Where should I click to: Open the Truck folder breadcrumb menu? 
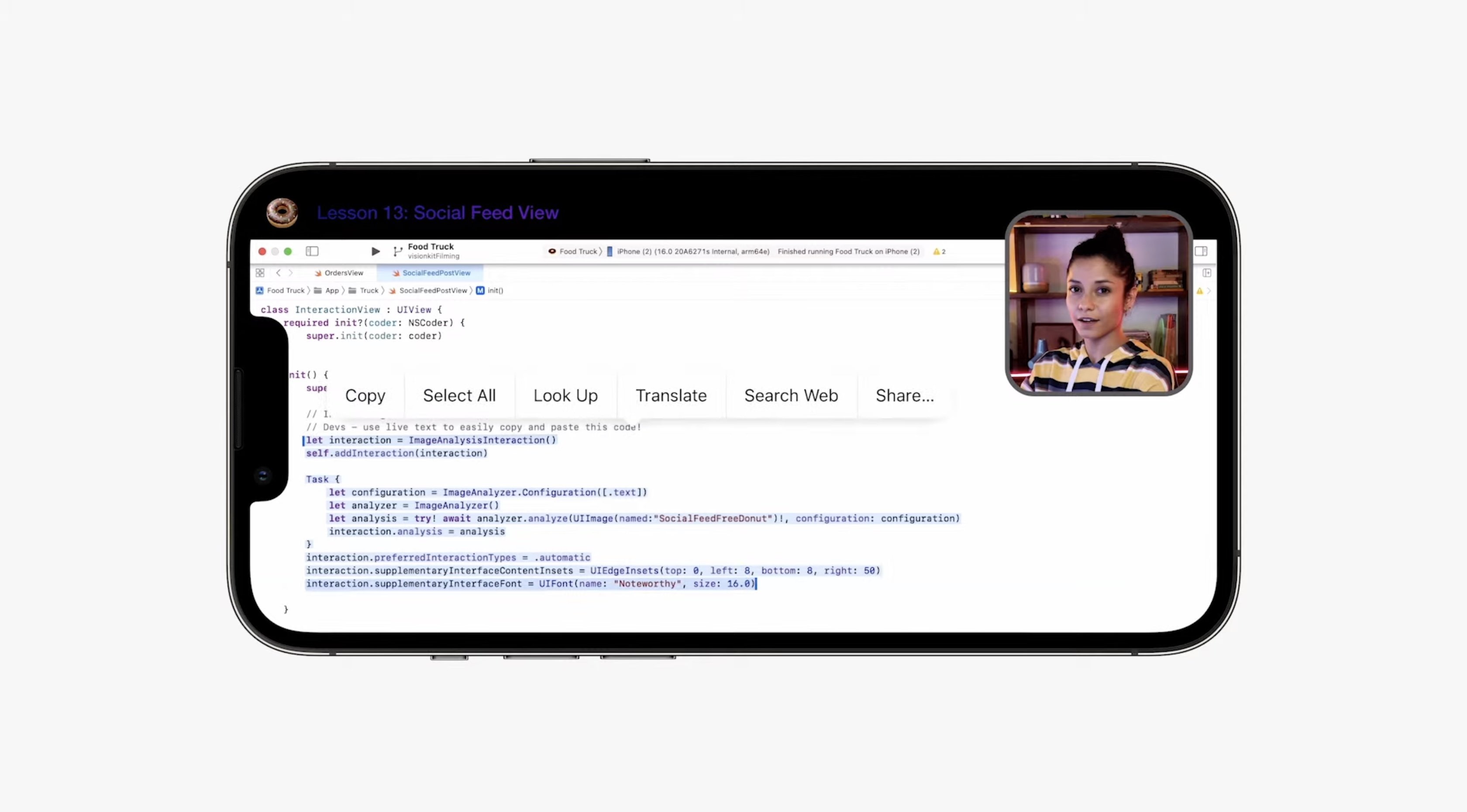(x=370, y=290)
